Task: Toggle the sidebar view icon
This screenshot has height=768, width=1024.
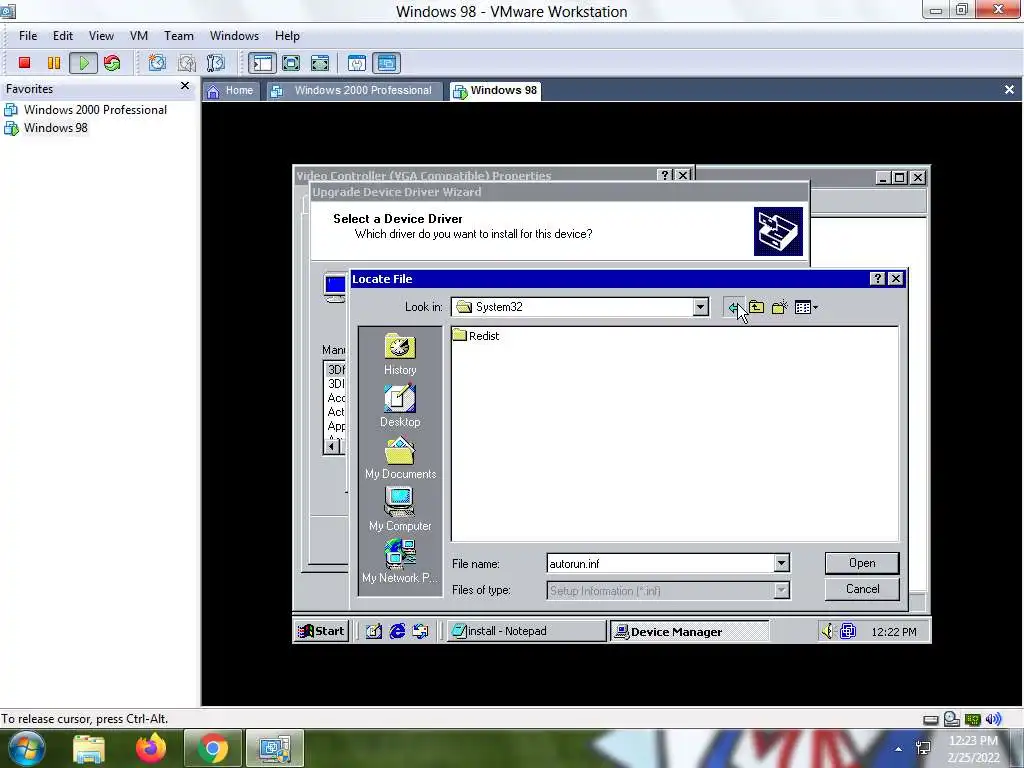Action: [x=262, y=63]
